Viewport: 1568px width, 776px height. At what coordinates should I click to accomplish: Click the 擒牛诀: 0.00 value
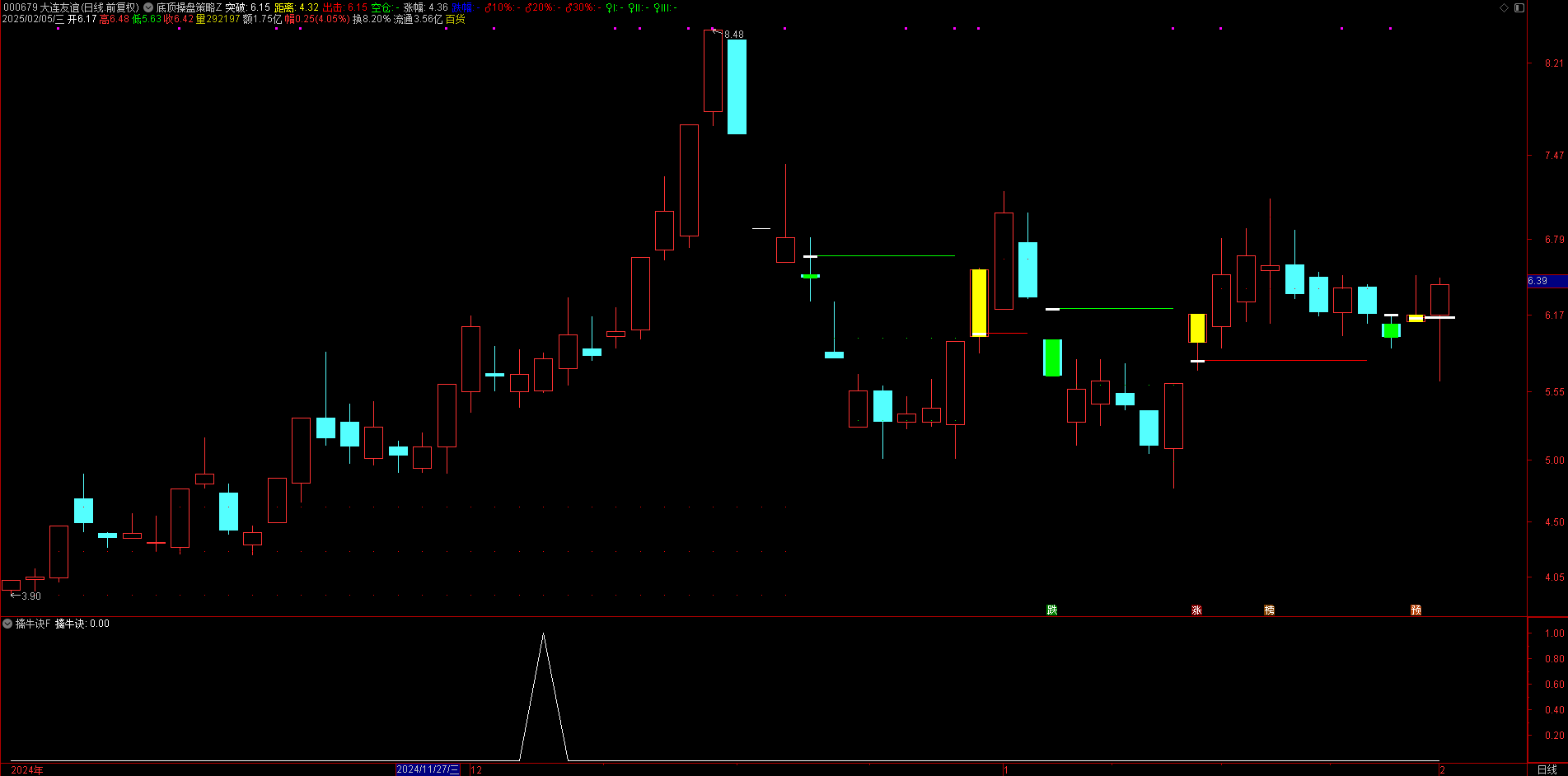pyautogui.click(x=82, y=624)
